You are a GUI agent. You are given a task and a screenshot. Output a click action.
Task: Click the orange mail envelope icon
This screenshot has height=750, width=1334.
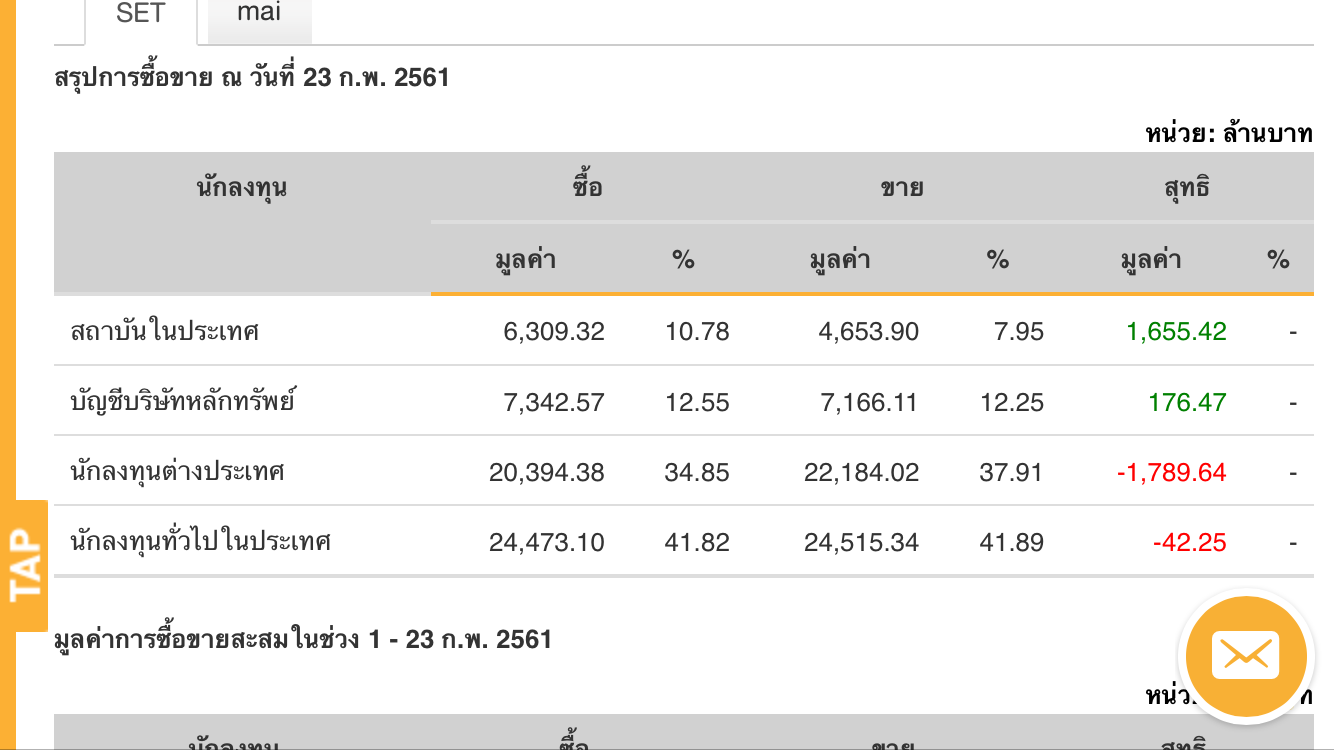[1245, 657]
